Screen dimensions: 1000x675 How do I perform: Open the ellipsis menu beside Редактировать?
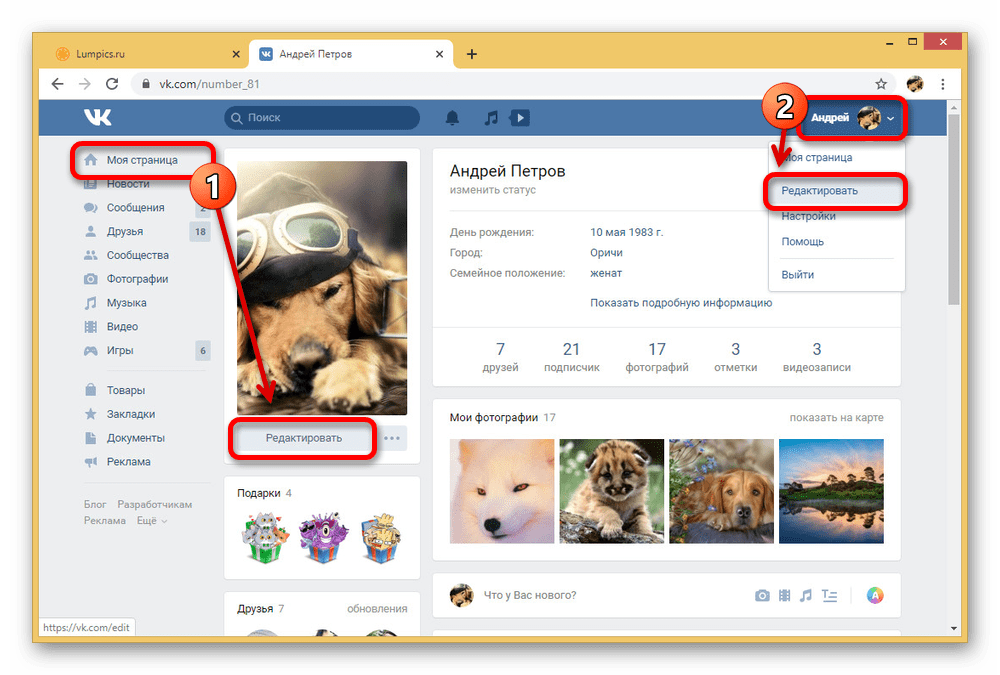click(392, 438)
